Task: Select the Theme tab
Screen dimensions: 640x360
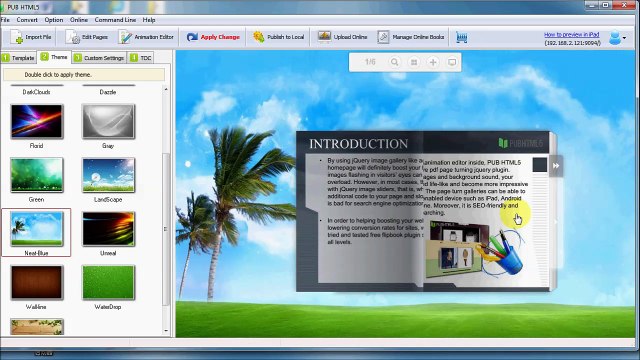Action: (x=54, y=57)
